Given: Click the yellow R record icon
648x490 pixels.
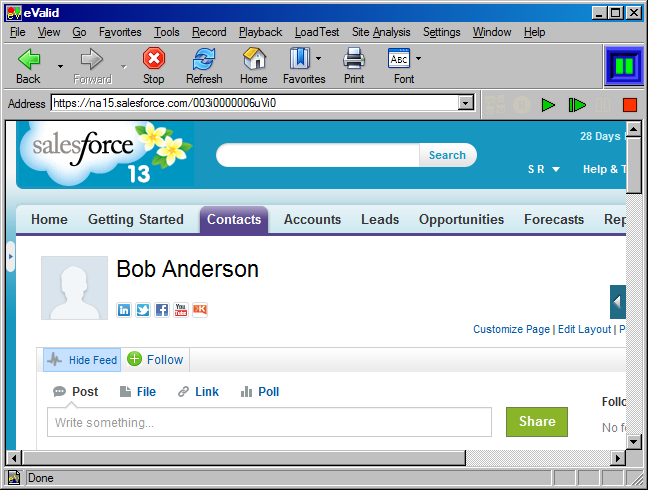Looking at the screenshot, I should (x=522, y=105).
